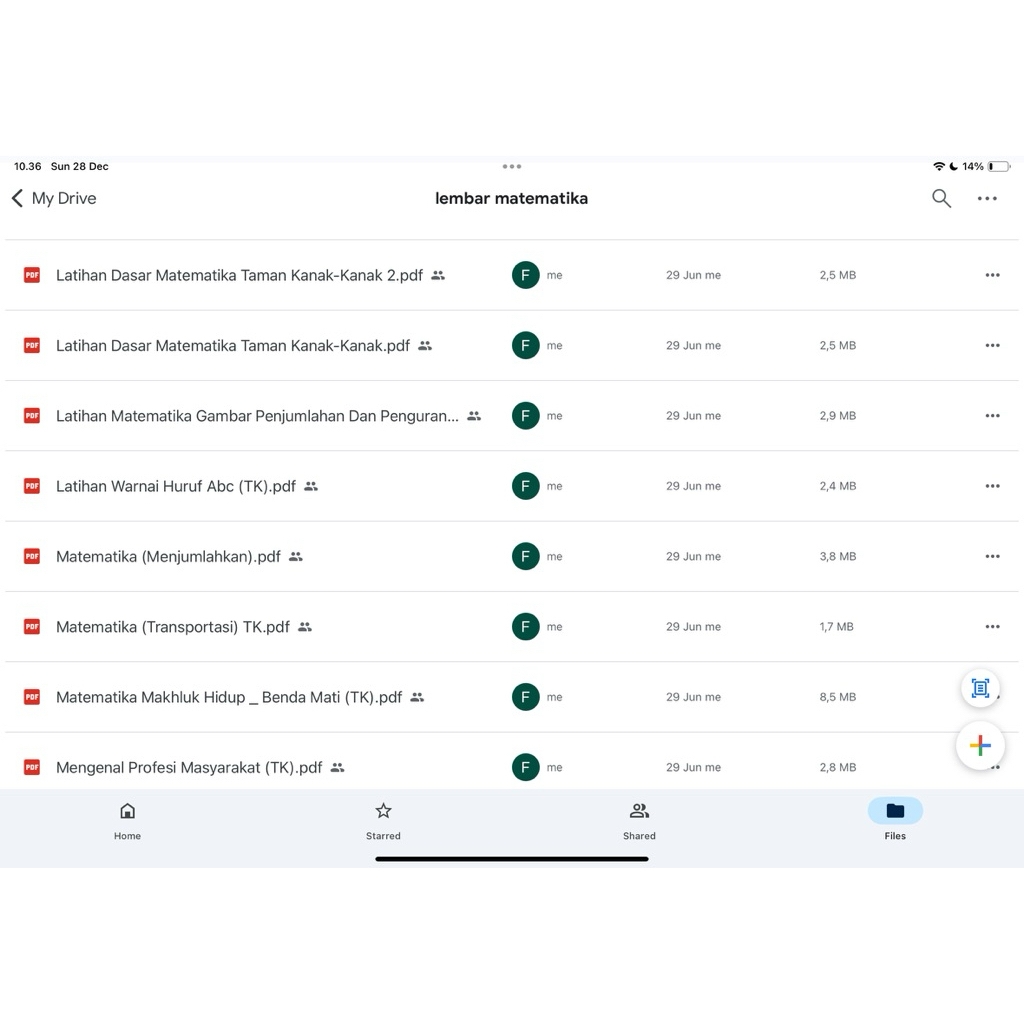Screen dimensions: 1024x1024
Task: Tap the battery indicator in the status bar
Action: (998, 167)
